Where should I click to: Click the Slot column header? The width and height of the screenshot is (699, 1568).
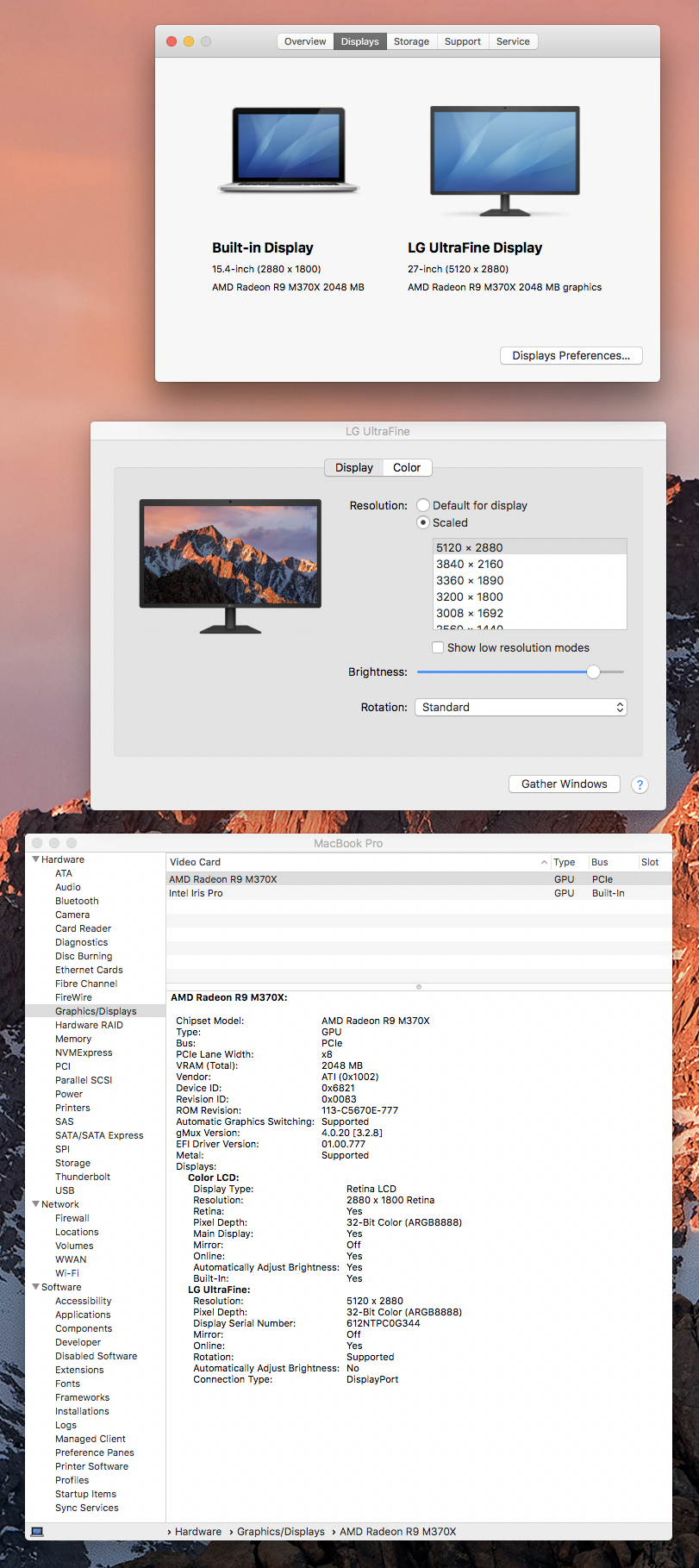click(x=653, y=862)
